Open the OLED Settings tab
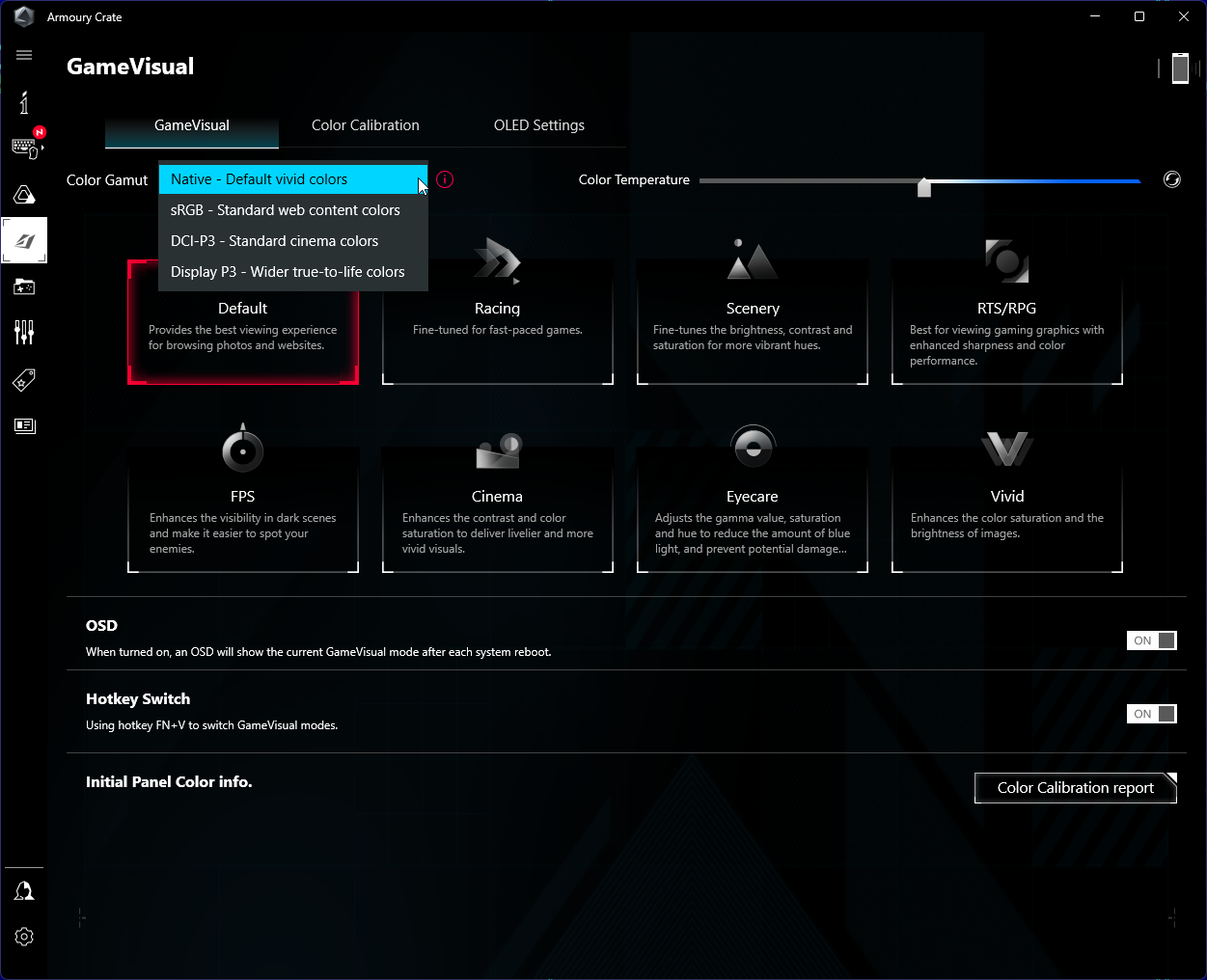The width and height of the screenshot is (1207, 980). (539, 125)
